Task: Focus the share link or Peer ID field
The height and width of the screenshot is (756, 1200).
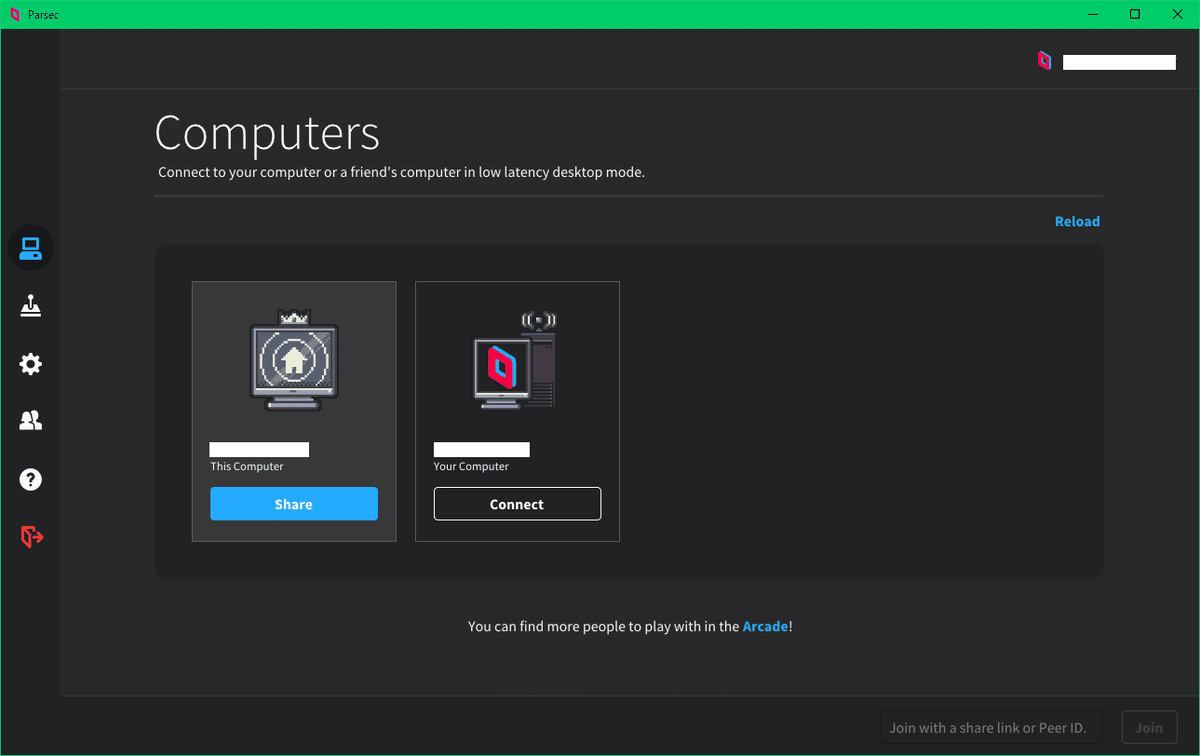Action: (x=991, y=727)
